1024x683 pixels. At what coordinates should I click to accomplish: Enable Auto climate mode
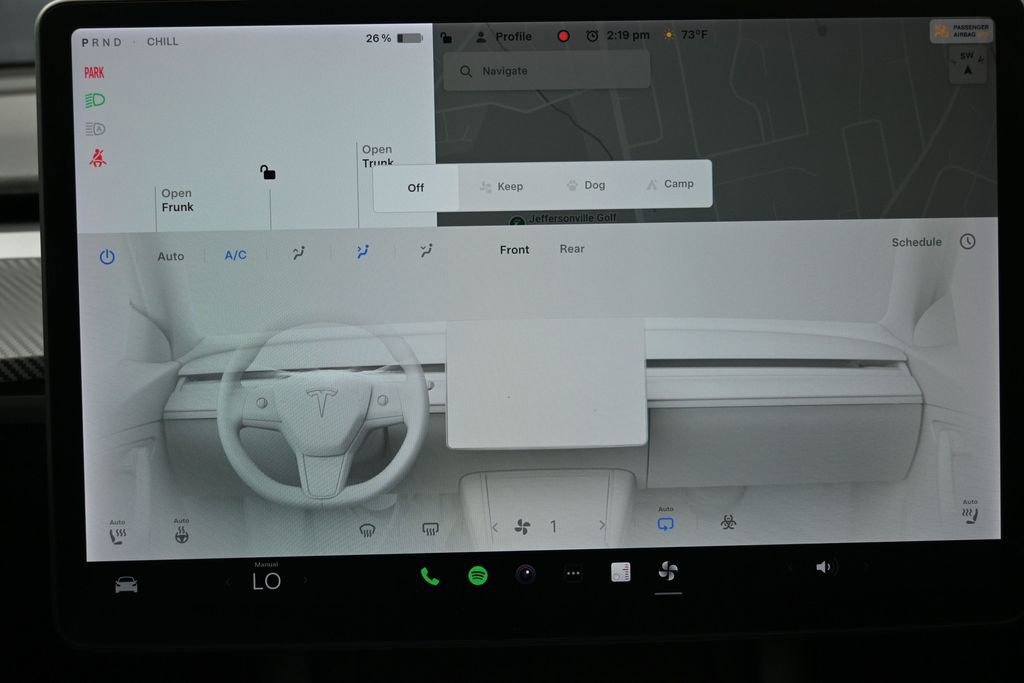click(x=170, y=256)
